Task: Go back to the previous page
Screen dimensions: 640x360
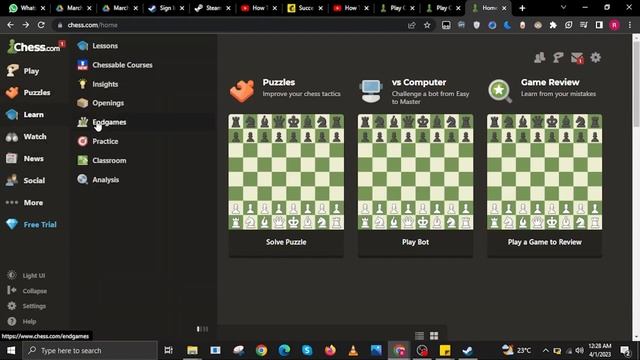Action: click(x=10, y=25)
